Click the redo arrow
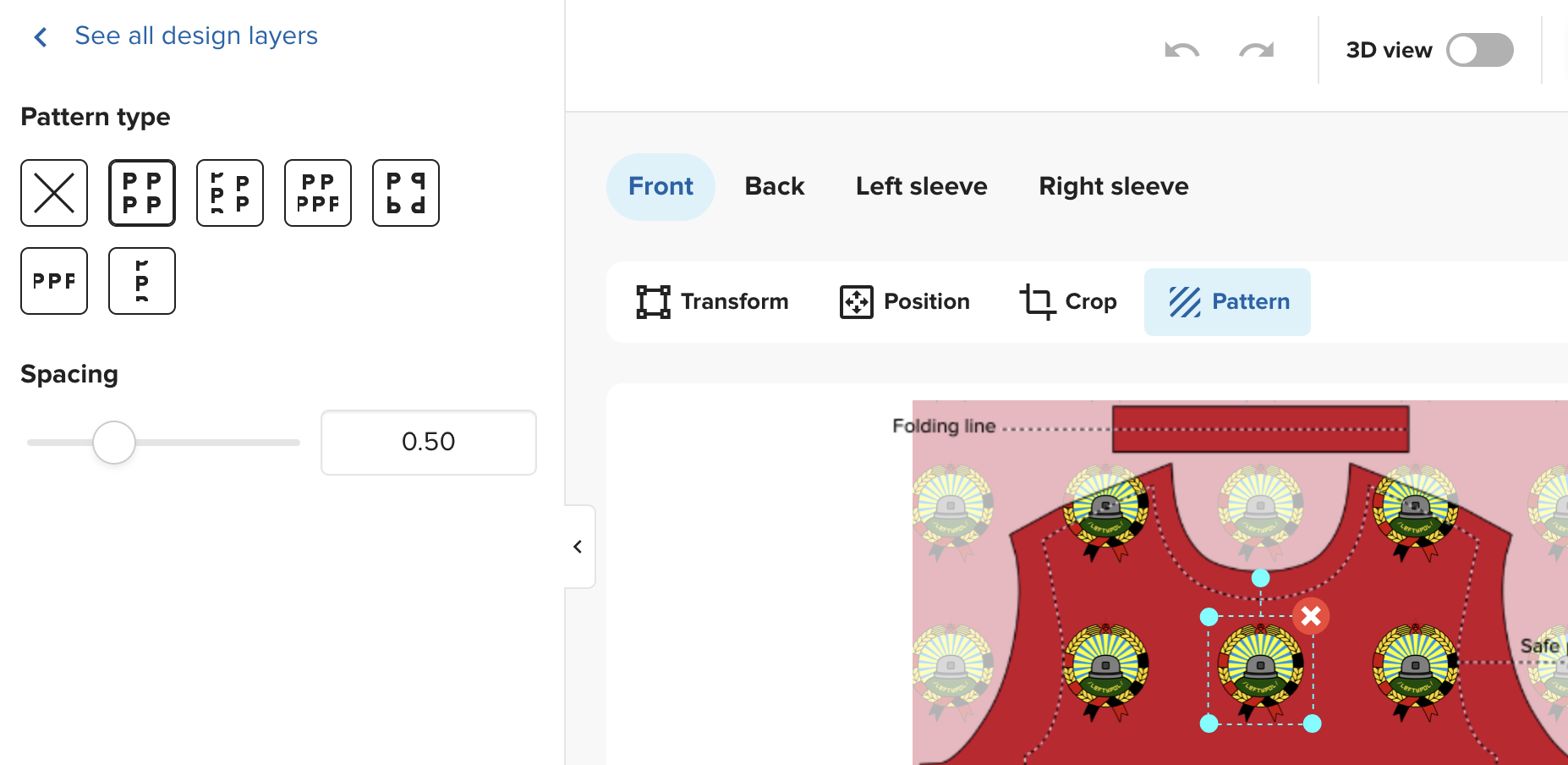Image resolution: width=1568 pixels, height=765 pixels. click(1256, 51)
